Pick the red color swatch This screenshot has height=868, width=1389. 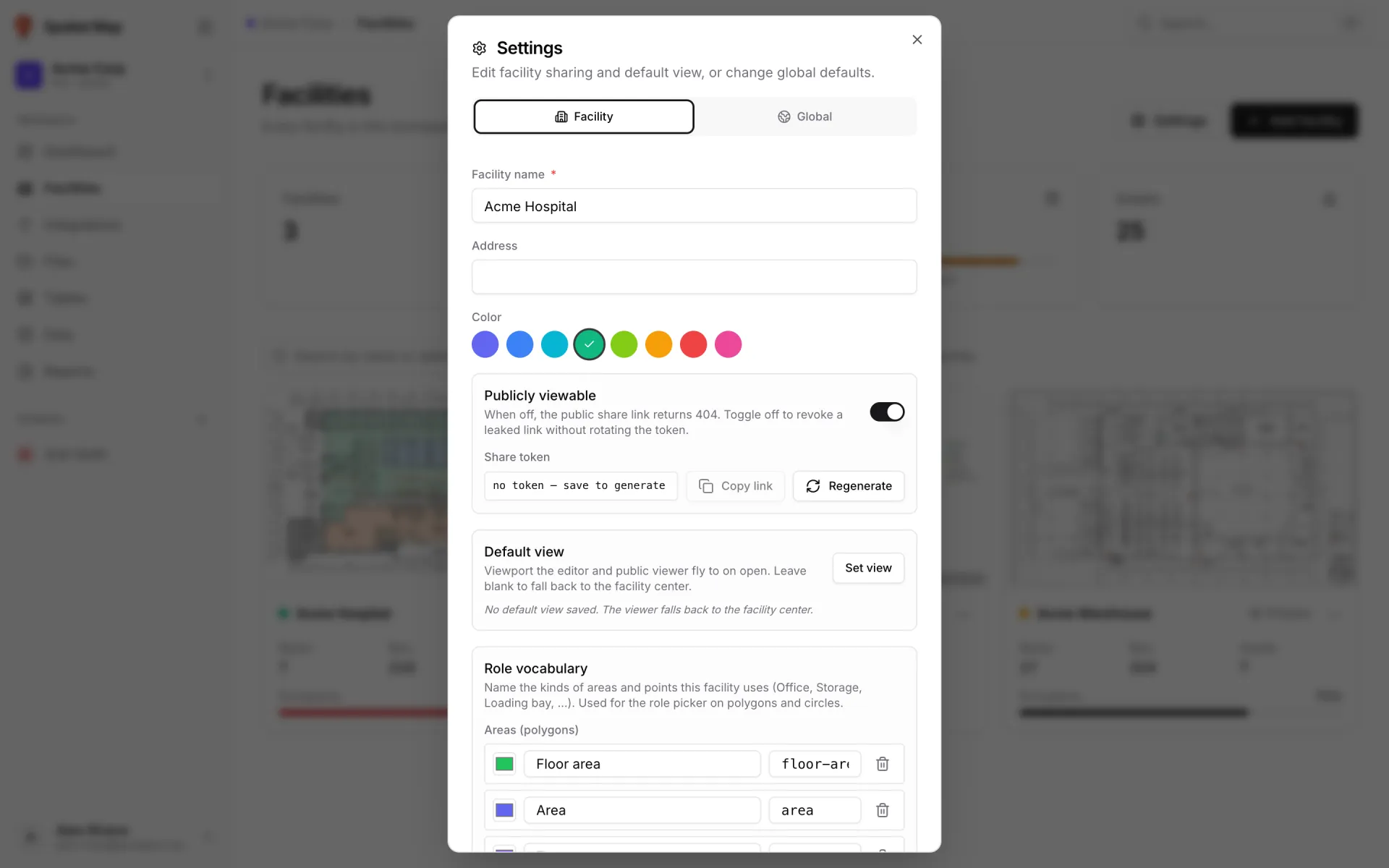click(693, 344)
